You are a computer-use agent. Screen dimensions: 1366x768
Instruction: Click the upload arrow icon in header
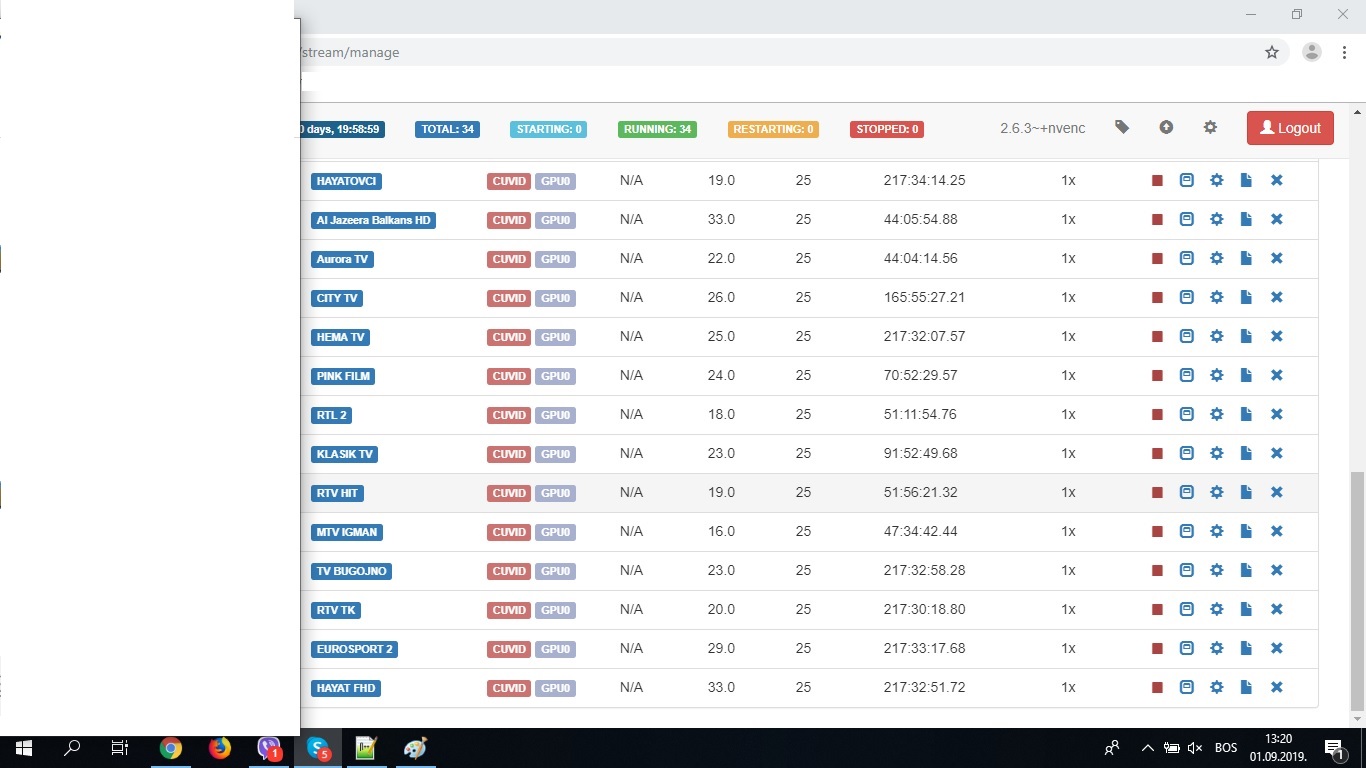tap(1166, 127)
